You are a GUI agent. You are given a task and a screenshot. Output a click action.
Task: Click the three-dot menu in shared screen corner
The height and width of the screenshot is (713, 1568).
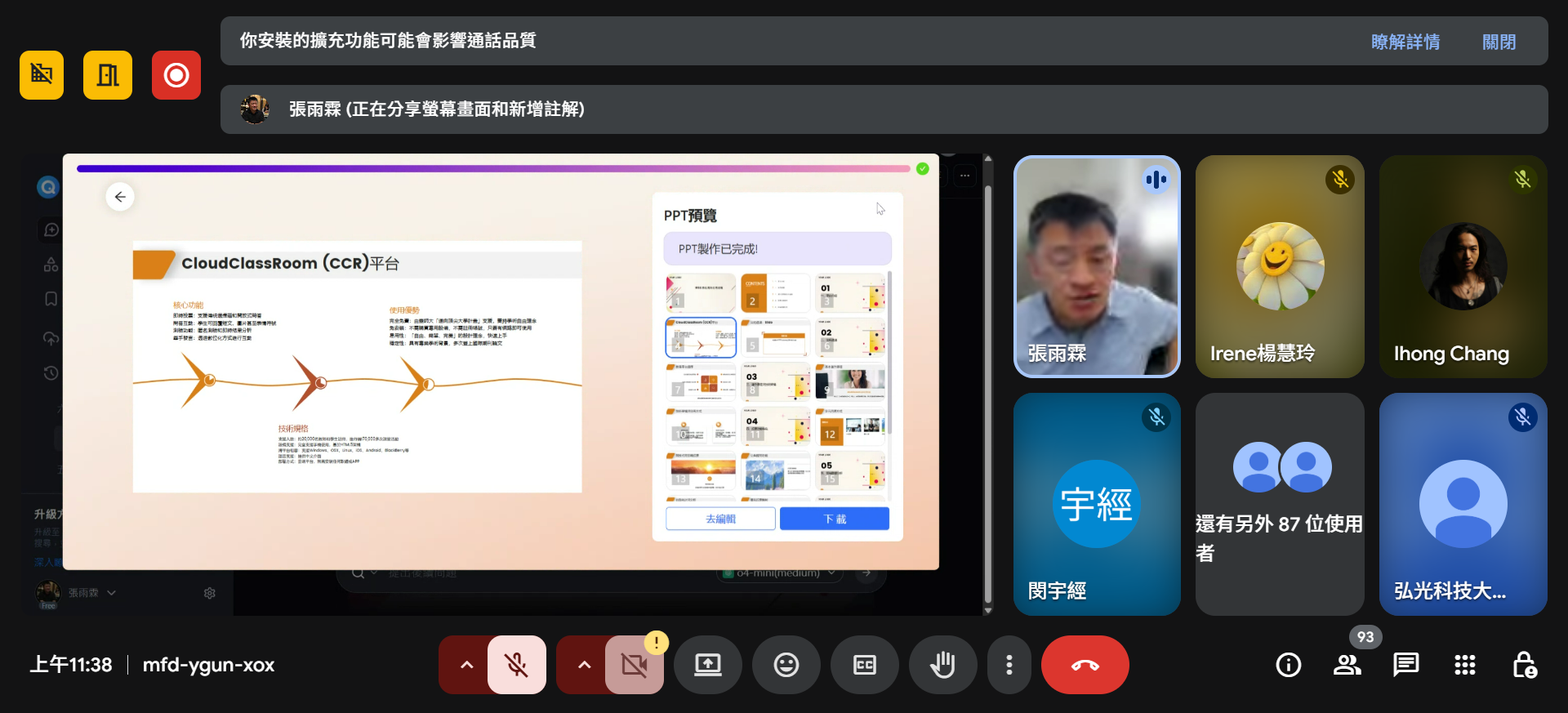click(x=964, y=176)
